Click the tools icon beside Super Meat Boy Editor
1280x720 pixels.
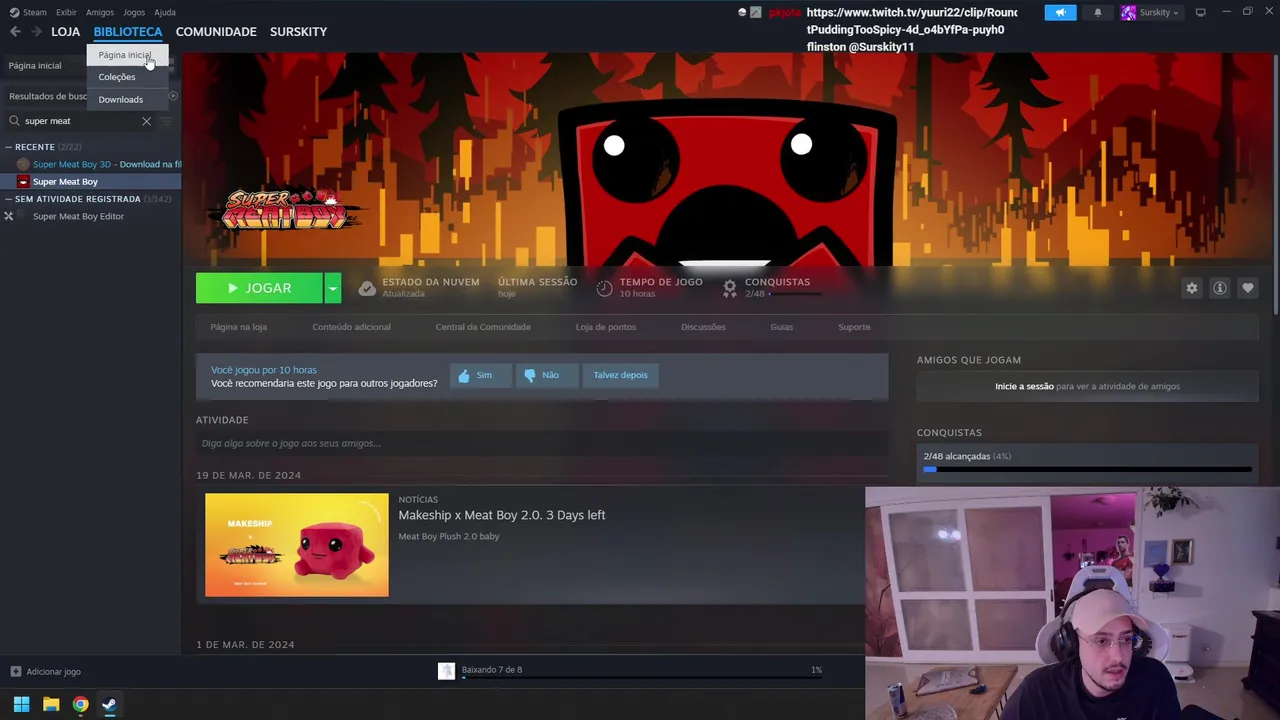click(9, 216)
